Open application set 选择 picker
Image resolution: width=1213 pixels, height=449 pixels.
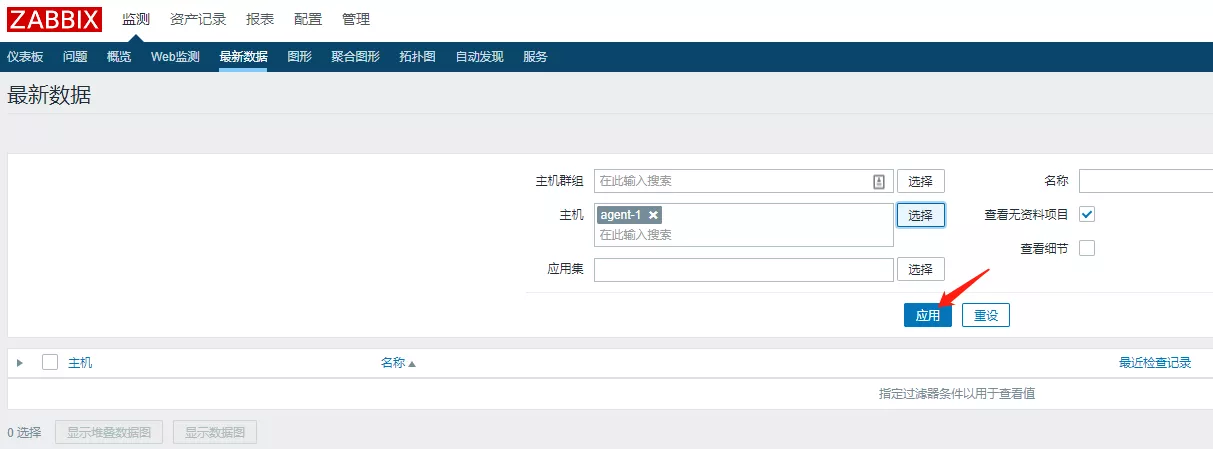coord(920,269)
